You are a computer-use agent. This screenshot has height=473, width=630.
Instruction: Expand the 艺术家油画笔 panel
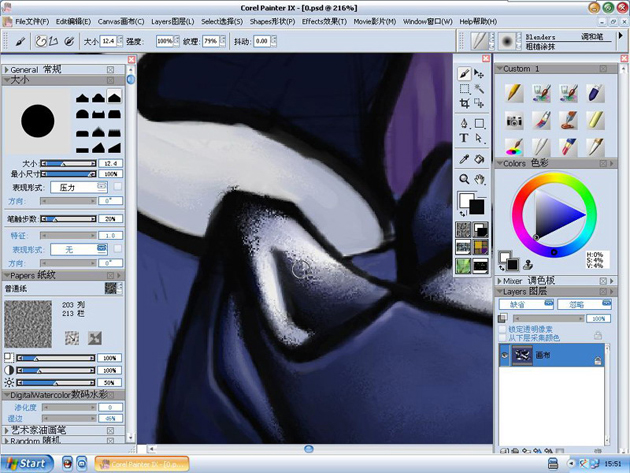coord(6,430)
